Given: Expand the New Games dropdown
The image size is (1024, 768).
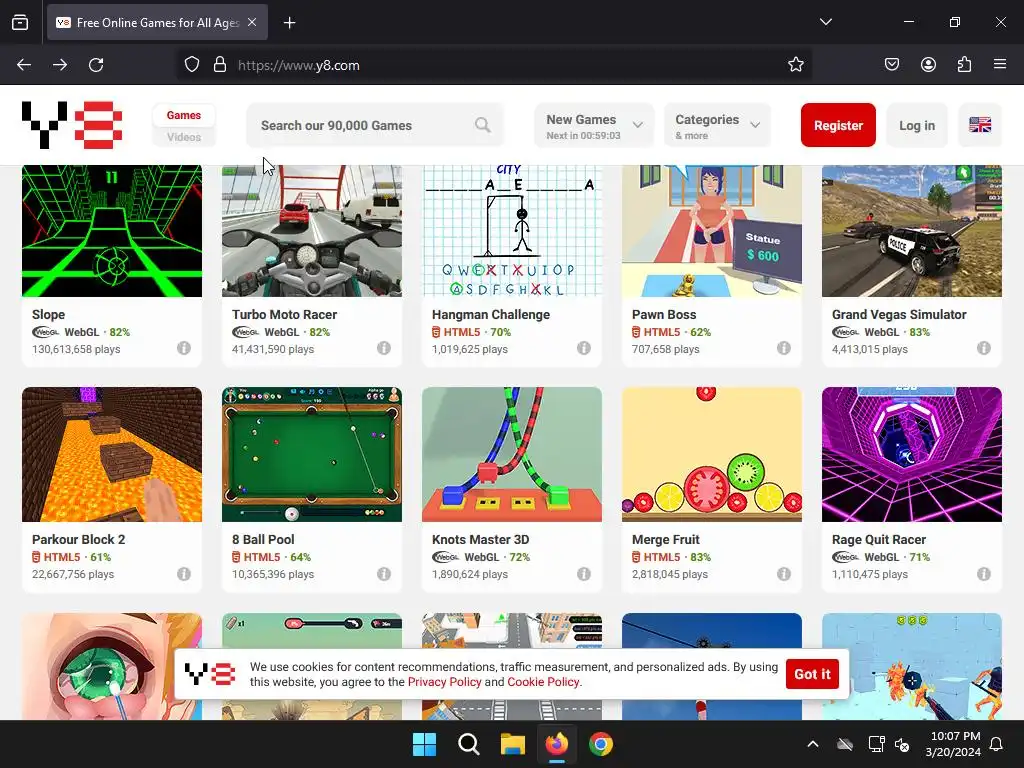Looking at the screenshot, I should [594, 125].
